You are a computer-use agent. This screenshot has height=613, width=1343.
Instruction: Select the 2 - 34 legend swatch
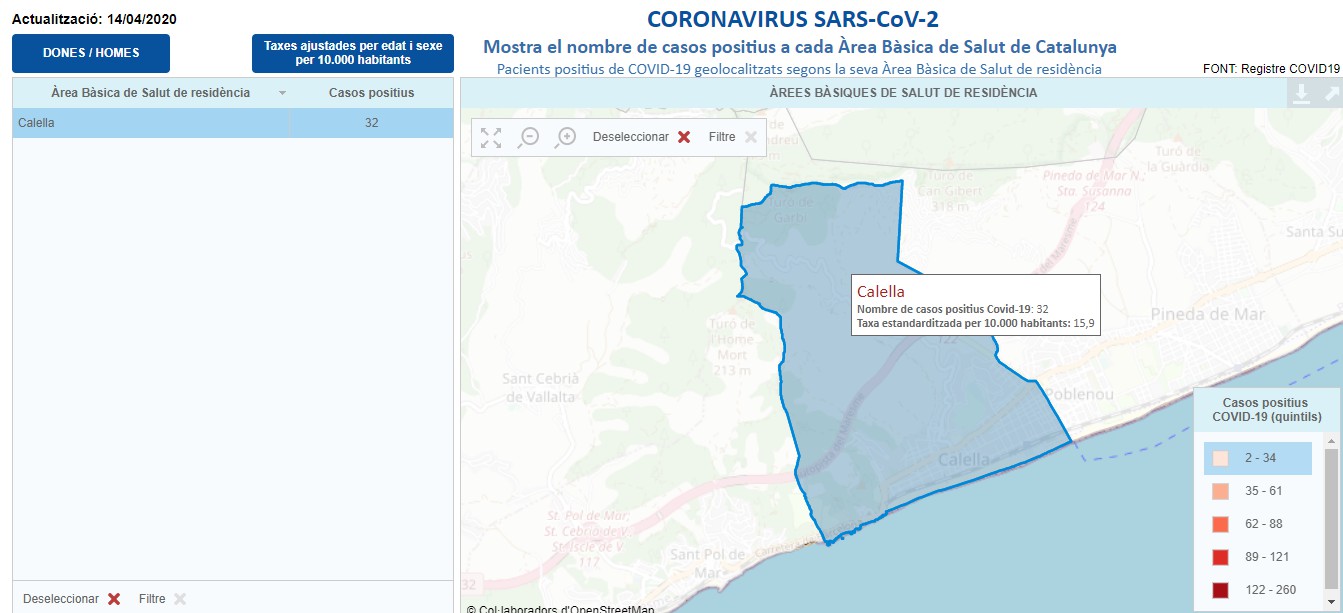pyautogui.click(x=1220, y=459)
